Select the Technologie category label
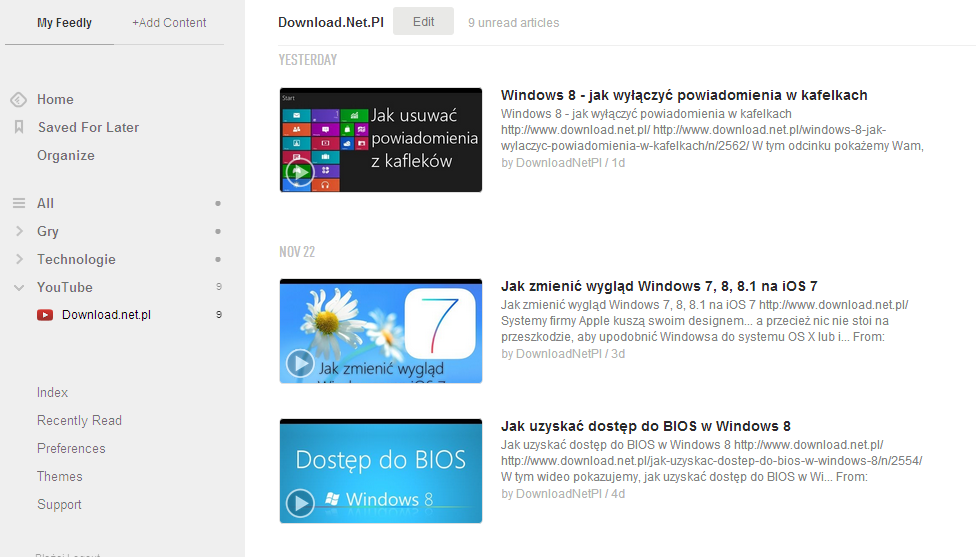Viewport: 976px width, 557px height. [76, 260]
